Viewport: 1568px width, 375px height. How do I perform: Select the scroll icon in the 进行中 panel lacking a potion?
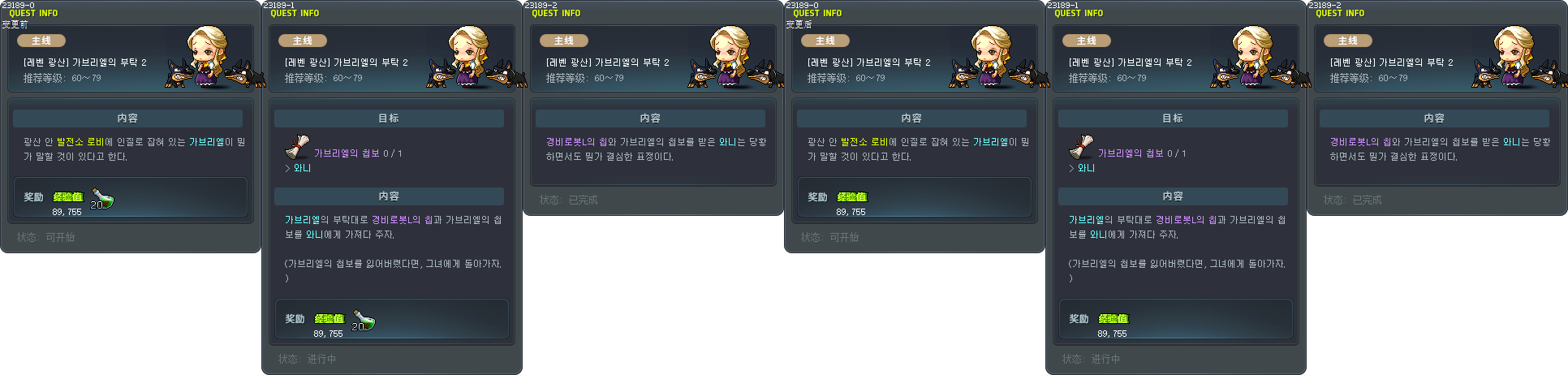coord(1081,147)
